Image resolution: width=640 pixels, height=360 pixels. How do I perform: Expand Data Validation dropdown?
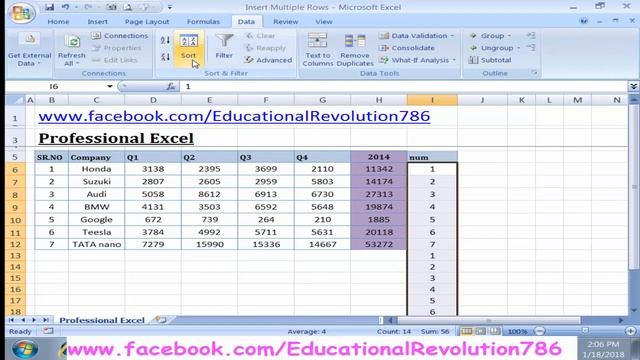453,36
